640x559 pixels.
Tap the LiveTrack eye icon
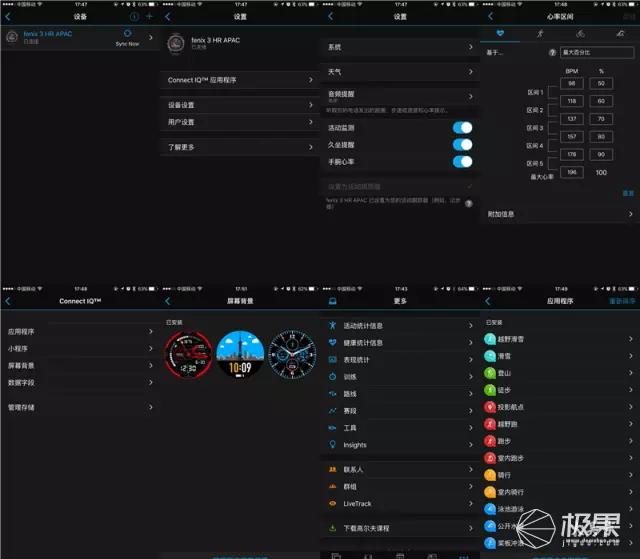[333, 504]
